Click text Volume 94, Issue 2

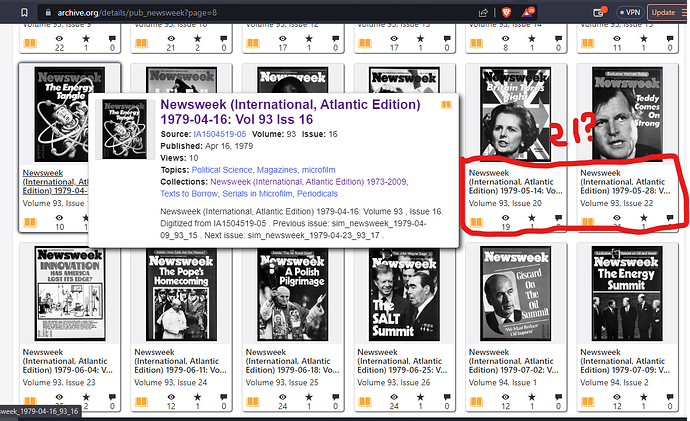click(x=614, y=382)
